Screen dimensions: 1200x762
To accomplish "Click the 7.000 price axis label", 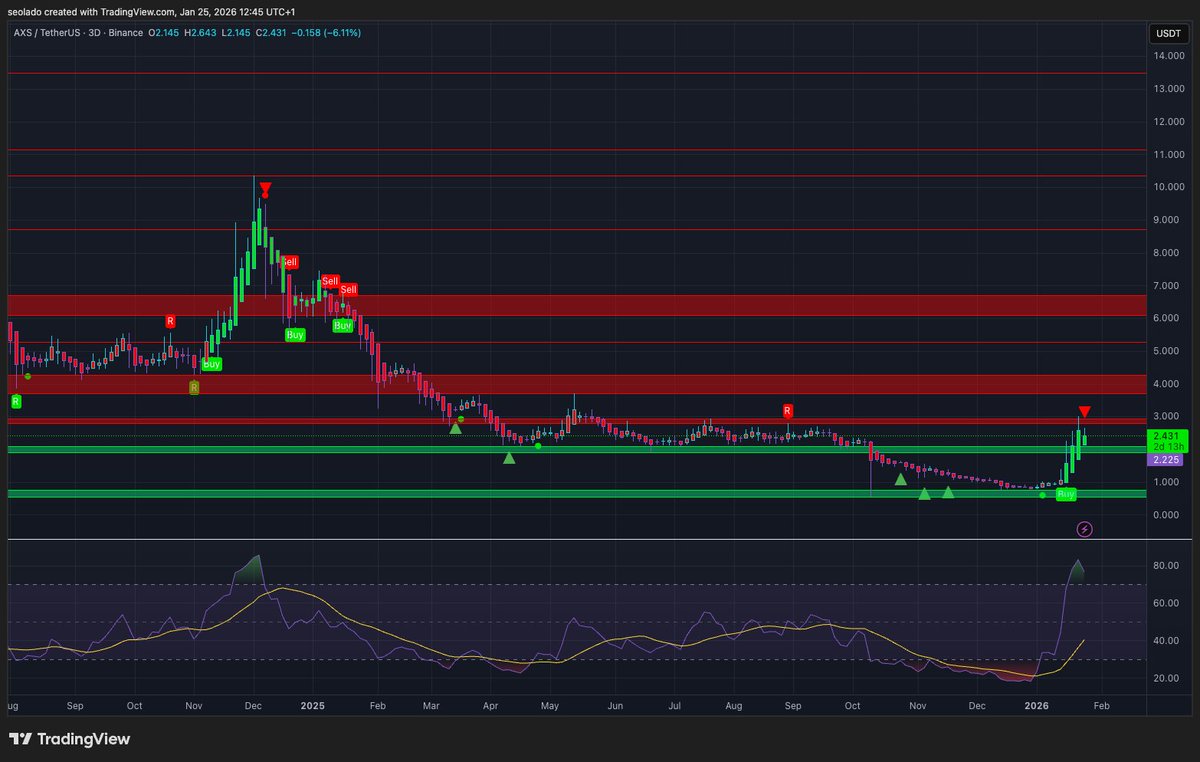I will pyautogui.click(x=1168, y=286).
